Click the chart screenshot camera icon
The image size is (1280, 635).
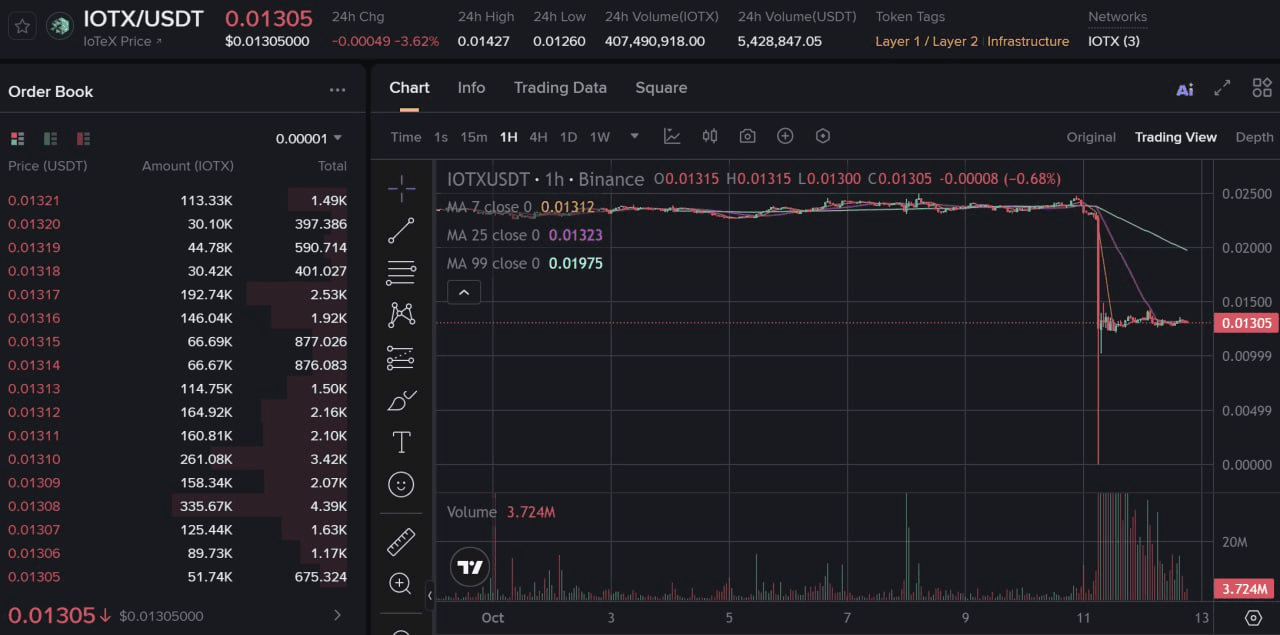coord(747,136)
